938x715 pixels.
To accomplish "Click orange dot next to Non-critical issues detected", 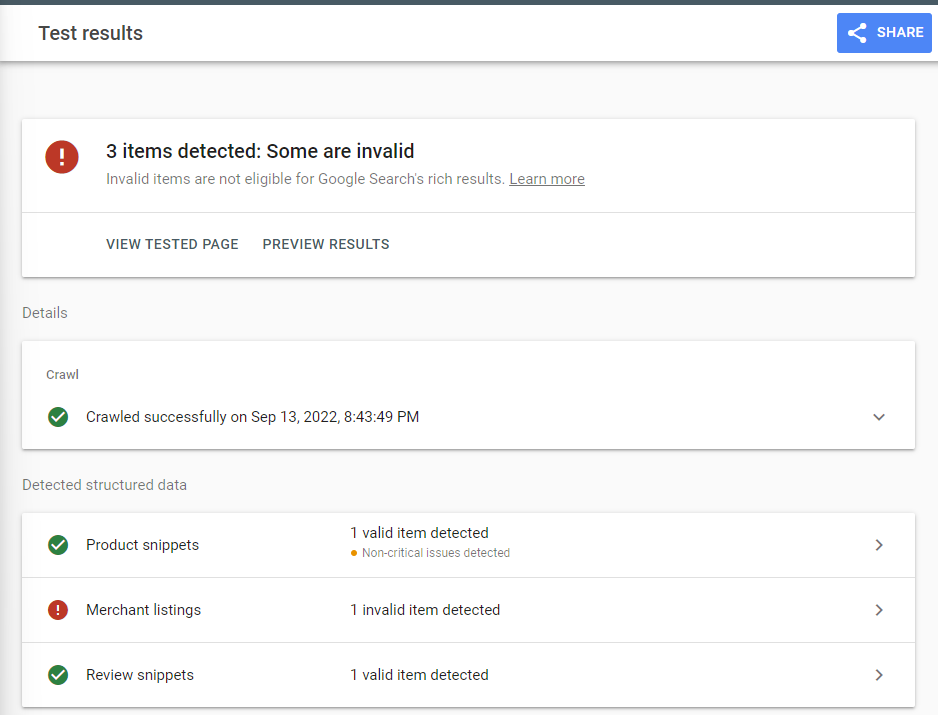I will pyautogui.click(x=354, y=553).
